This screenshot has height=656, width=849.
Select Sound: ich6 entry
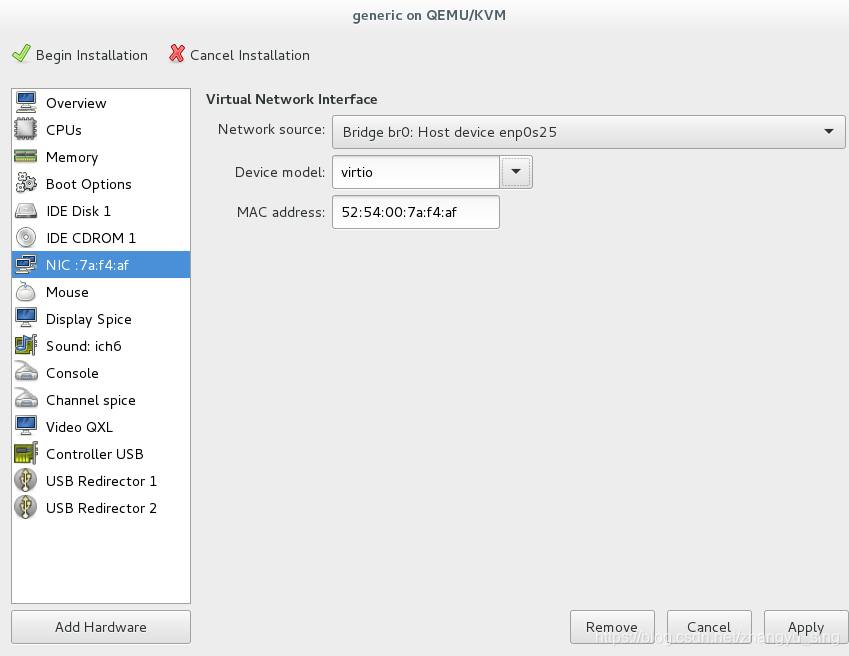pos(101,346)
